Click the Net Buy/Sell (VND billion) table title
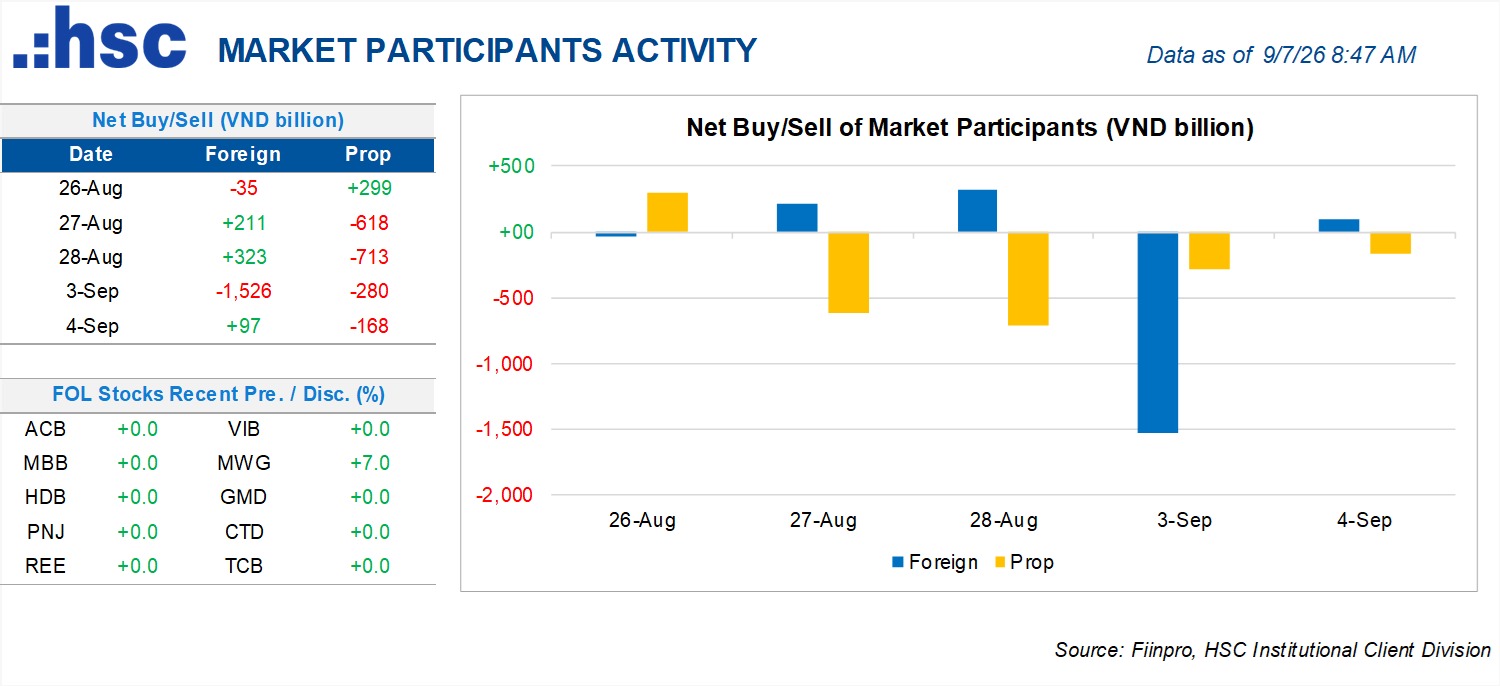This screenshot has width=1500, height=686. tap(218, 120)
